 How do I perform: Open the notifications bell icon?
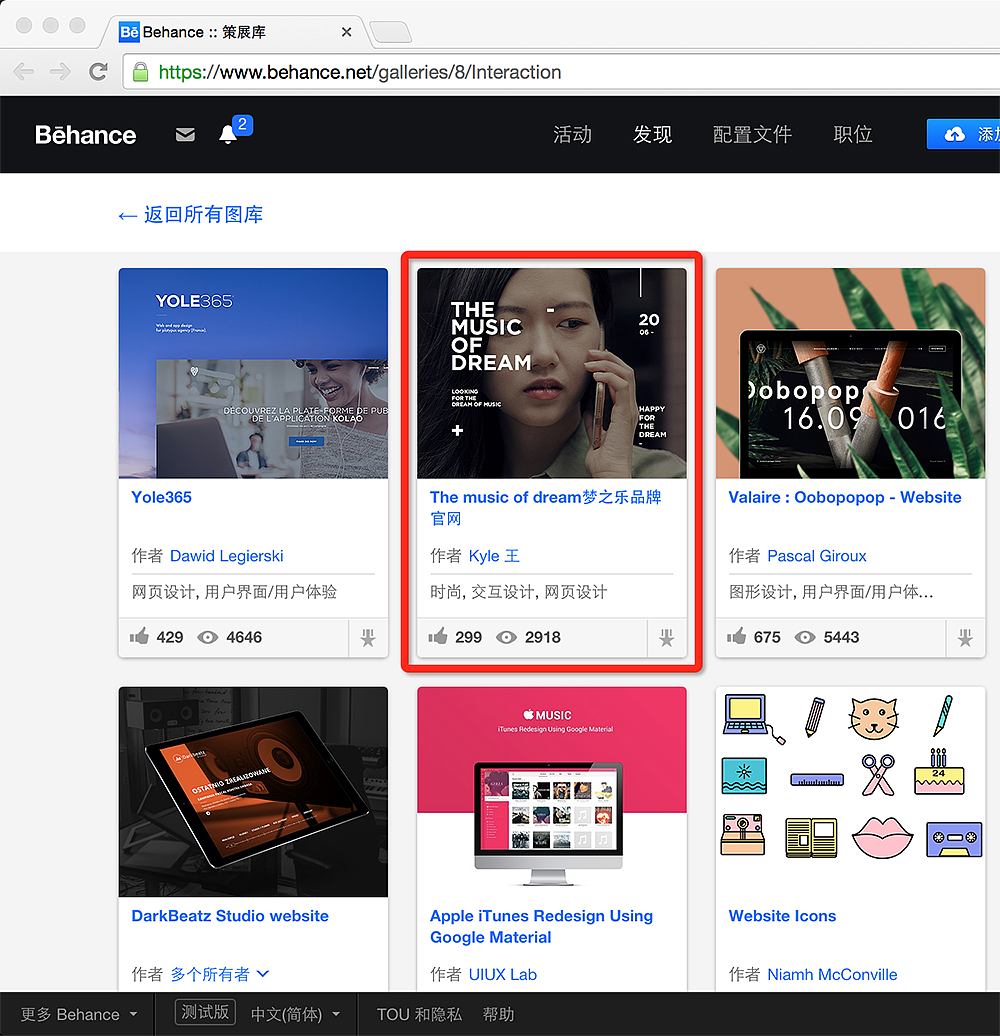pos(228,134)
